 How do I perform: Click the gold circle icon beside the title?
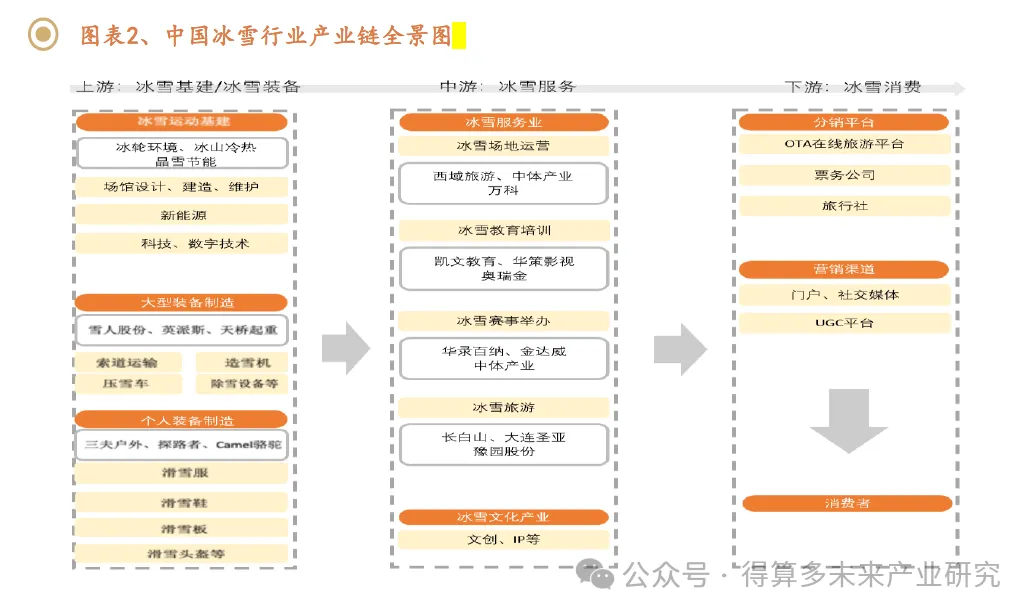[x=41, y=35]
